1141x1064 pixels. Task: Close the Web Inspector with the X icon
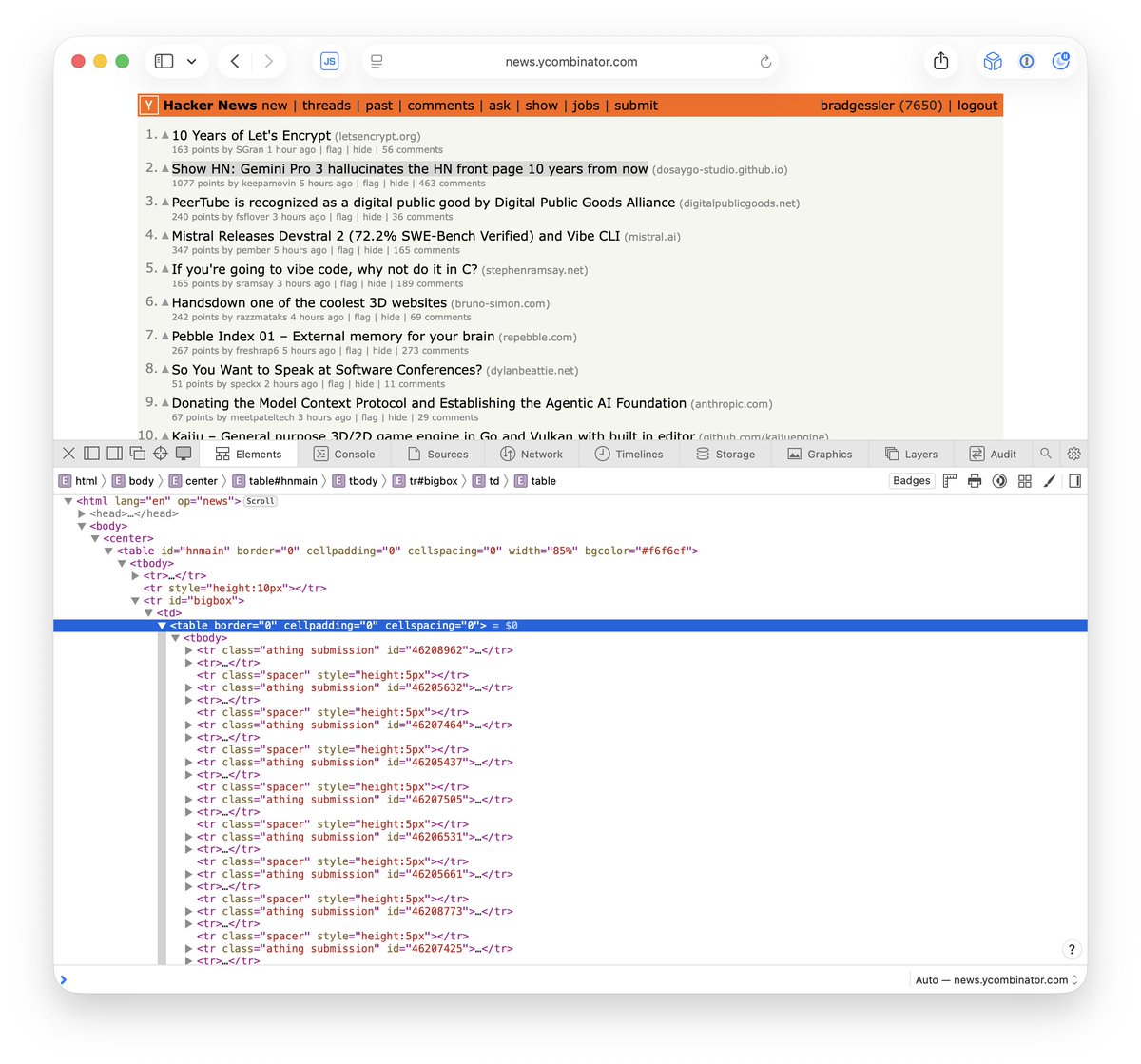68,454
